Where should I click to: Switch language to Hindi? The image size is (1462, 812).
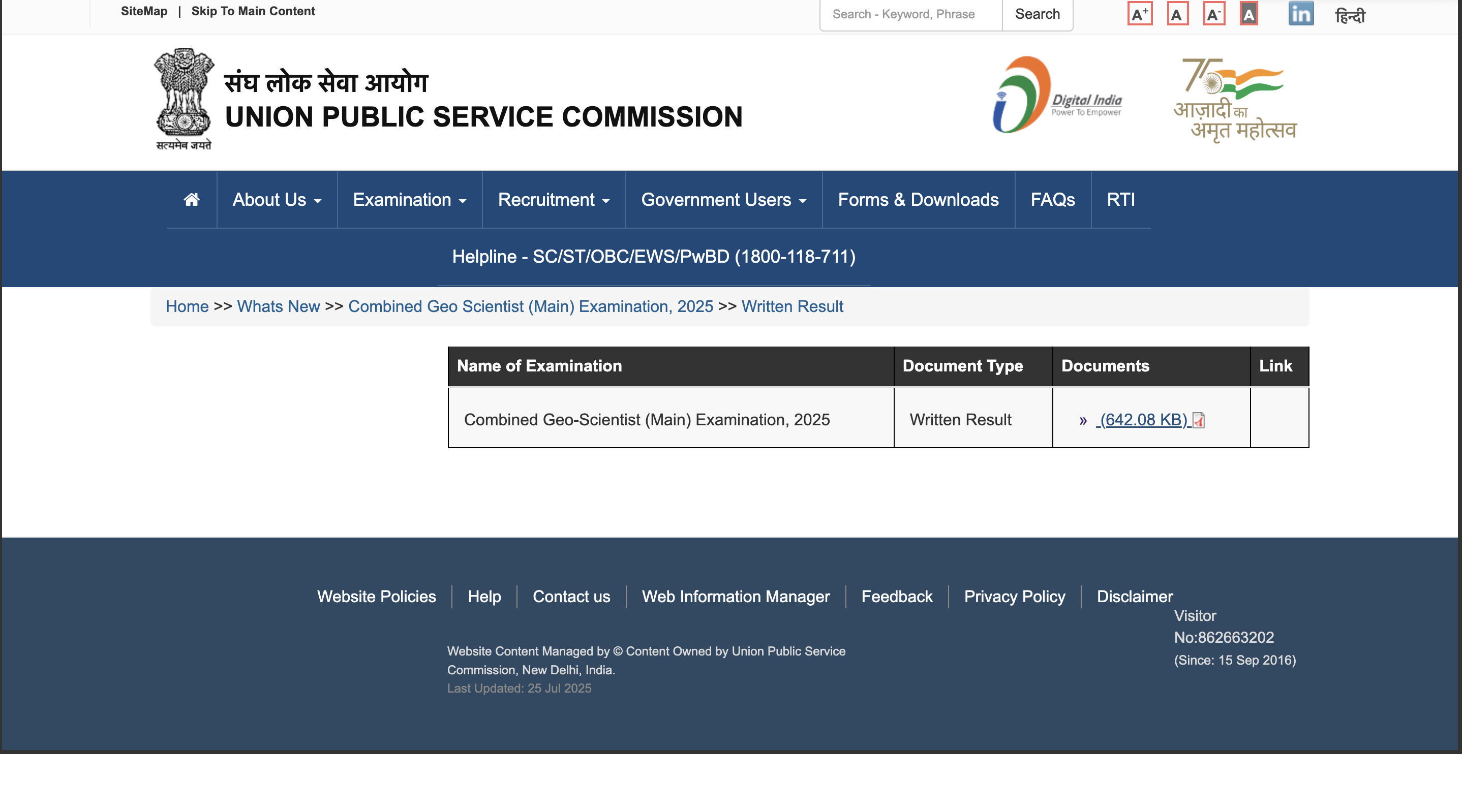tap(1350, 15)
